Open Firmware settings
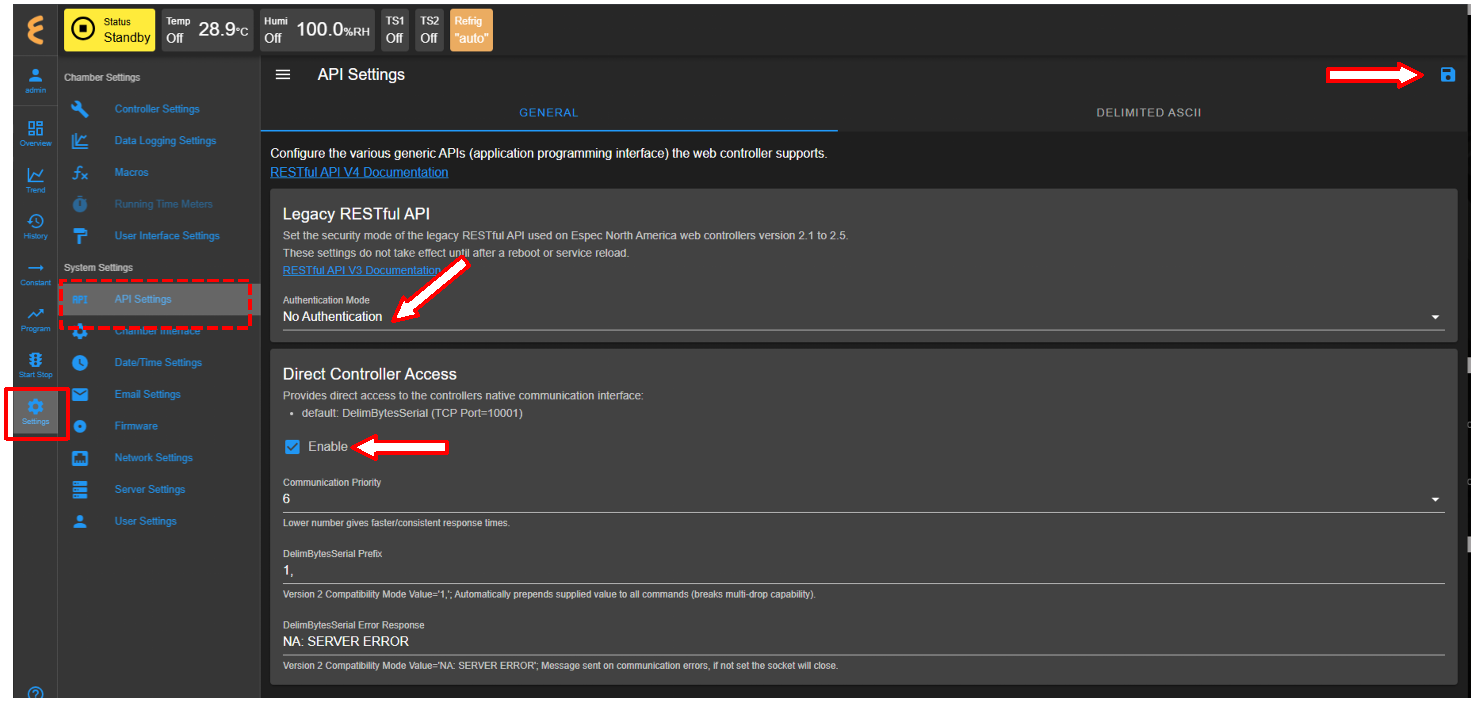 (136, 426)
